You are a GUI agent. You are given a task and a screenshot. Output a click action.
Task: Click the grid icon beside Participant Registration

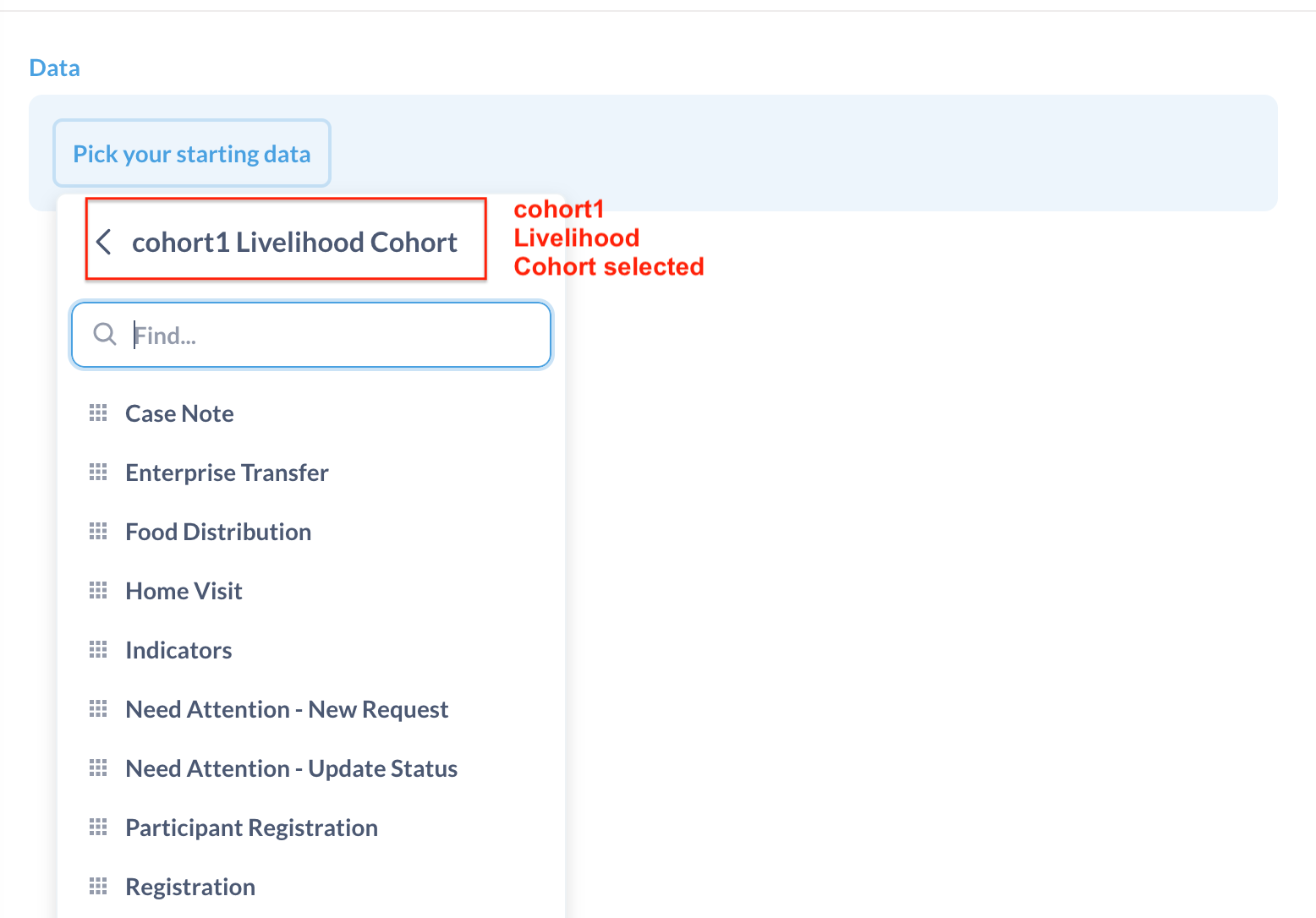(98, 827)
